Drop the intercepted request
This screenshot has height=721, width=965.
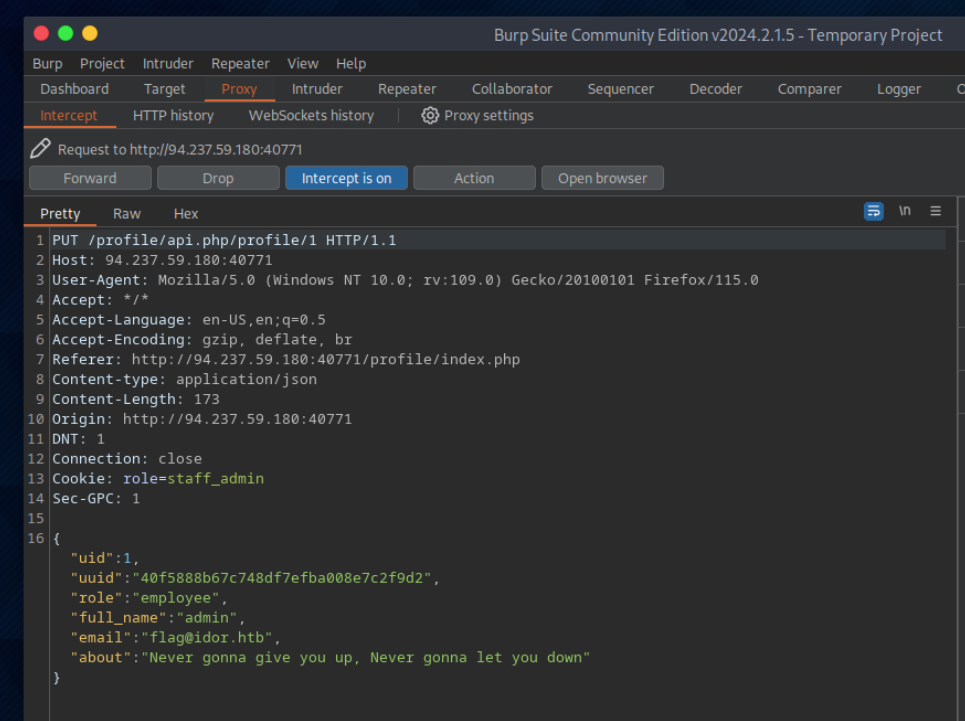[x=218, y=178]
